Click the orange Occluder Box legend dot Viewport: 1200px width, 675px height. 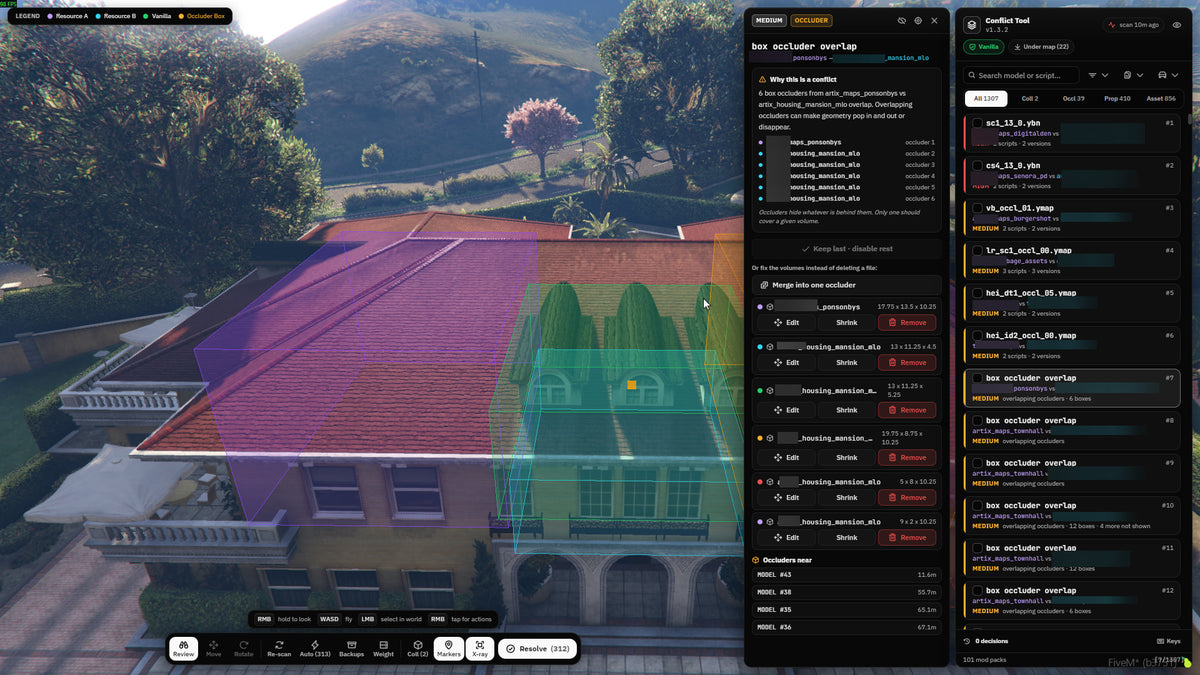[181, 16]
